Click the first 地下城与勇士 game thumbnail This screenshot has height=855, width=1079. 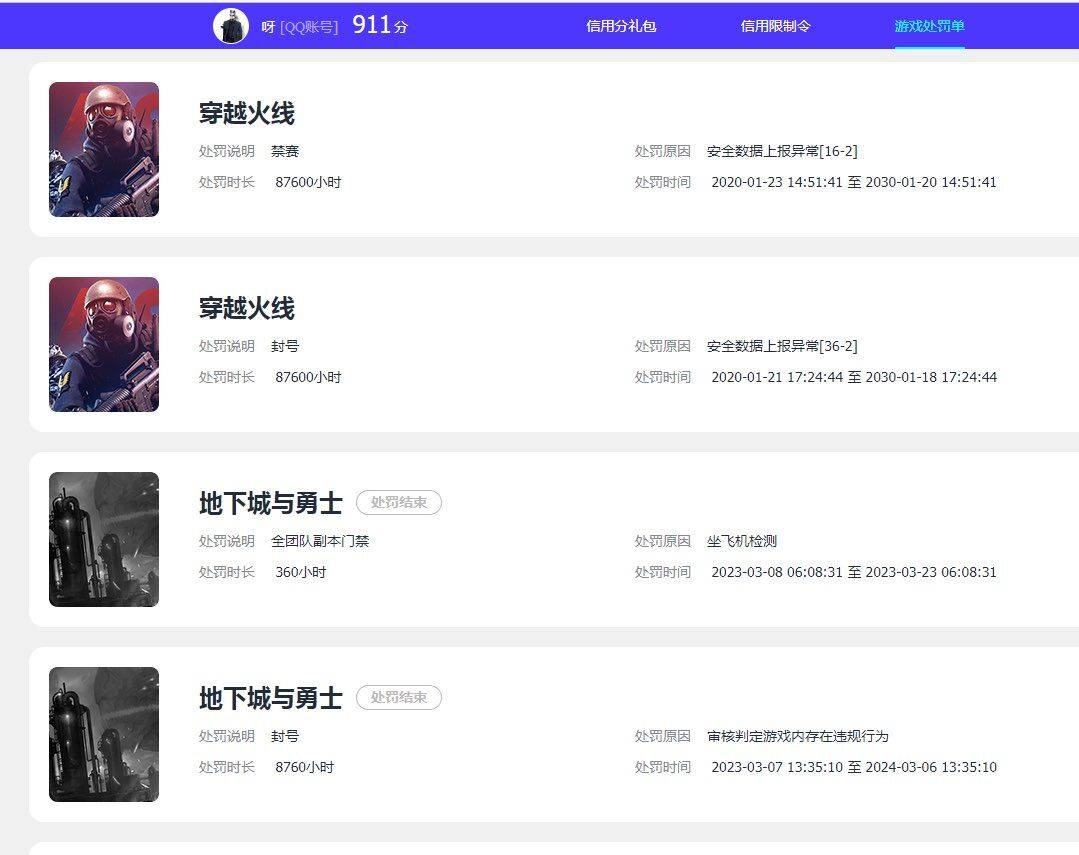click(x=103, y=539)
